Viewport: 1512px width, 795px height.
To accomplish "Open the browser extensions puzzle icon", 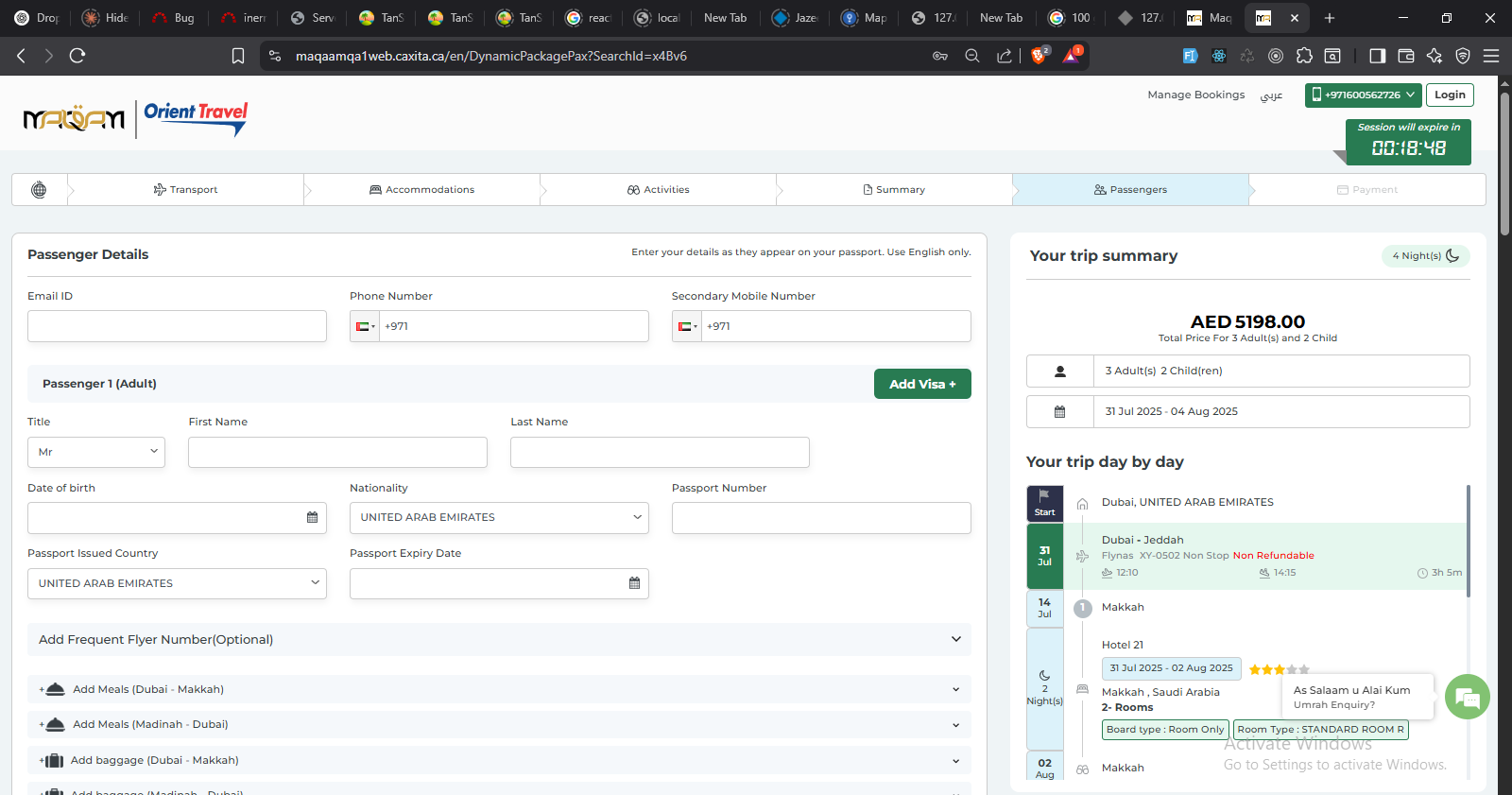I will (1304, 56).
